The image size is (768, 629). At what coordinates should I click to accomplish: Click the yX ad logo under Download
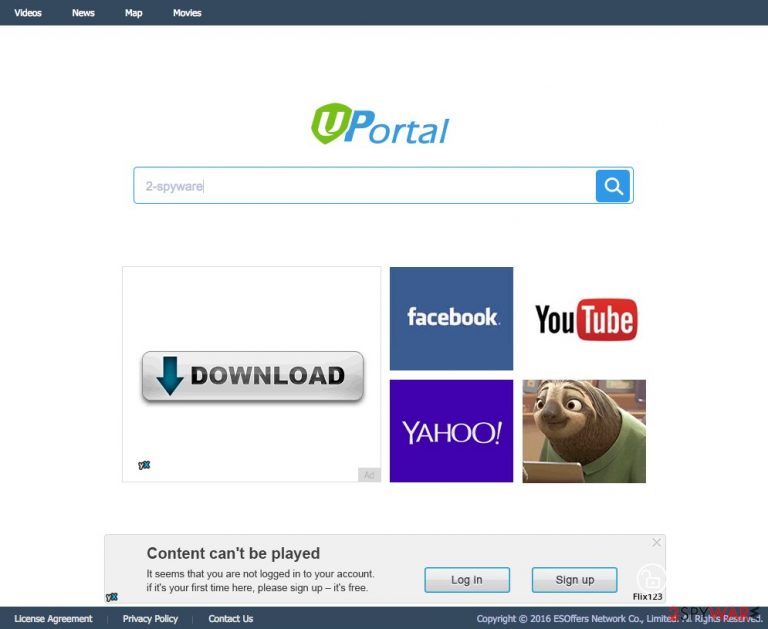tap(144, 465)
